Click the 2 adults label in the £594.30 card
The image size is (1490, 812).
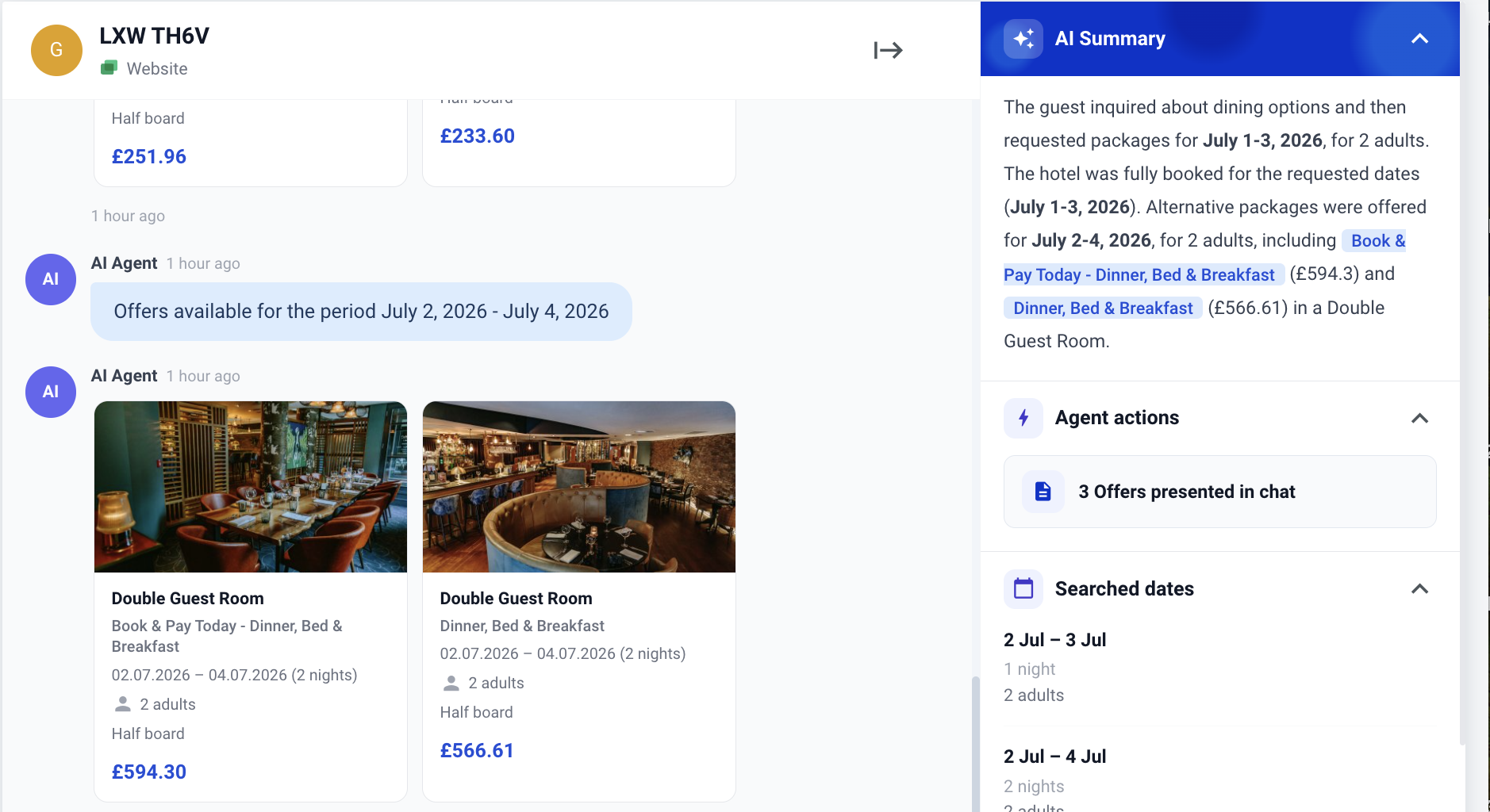167,704
